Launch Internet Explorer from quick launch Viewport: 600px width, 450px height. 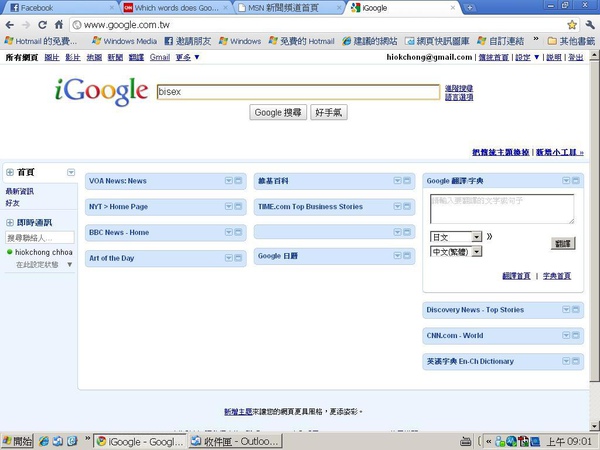(x=44, y=441)
